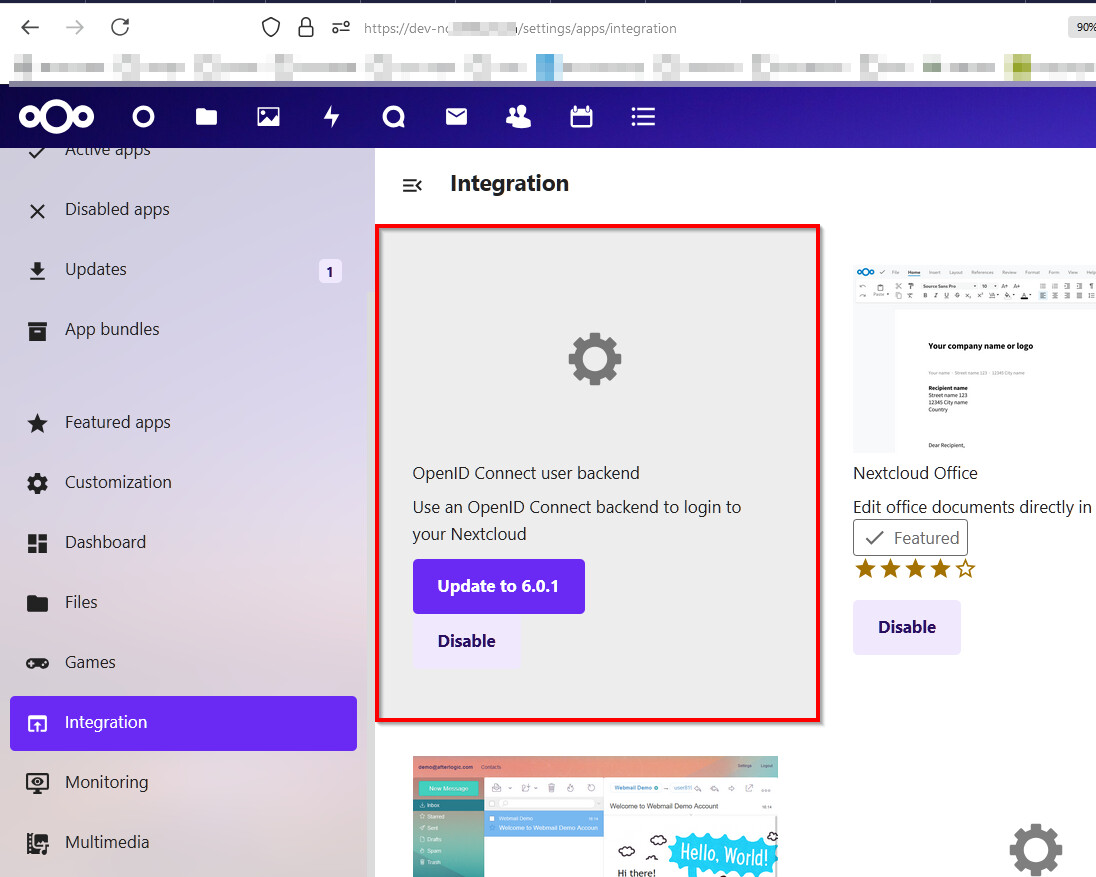Open Calendar icon in top bar
This screenshot has height=877, width=1096.
pyautogui.click(x=581, y=117)
